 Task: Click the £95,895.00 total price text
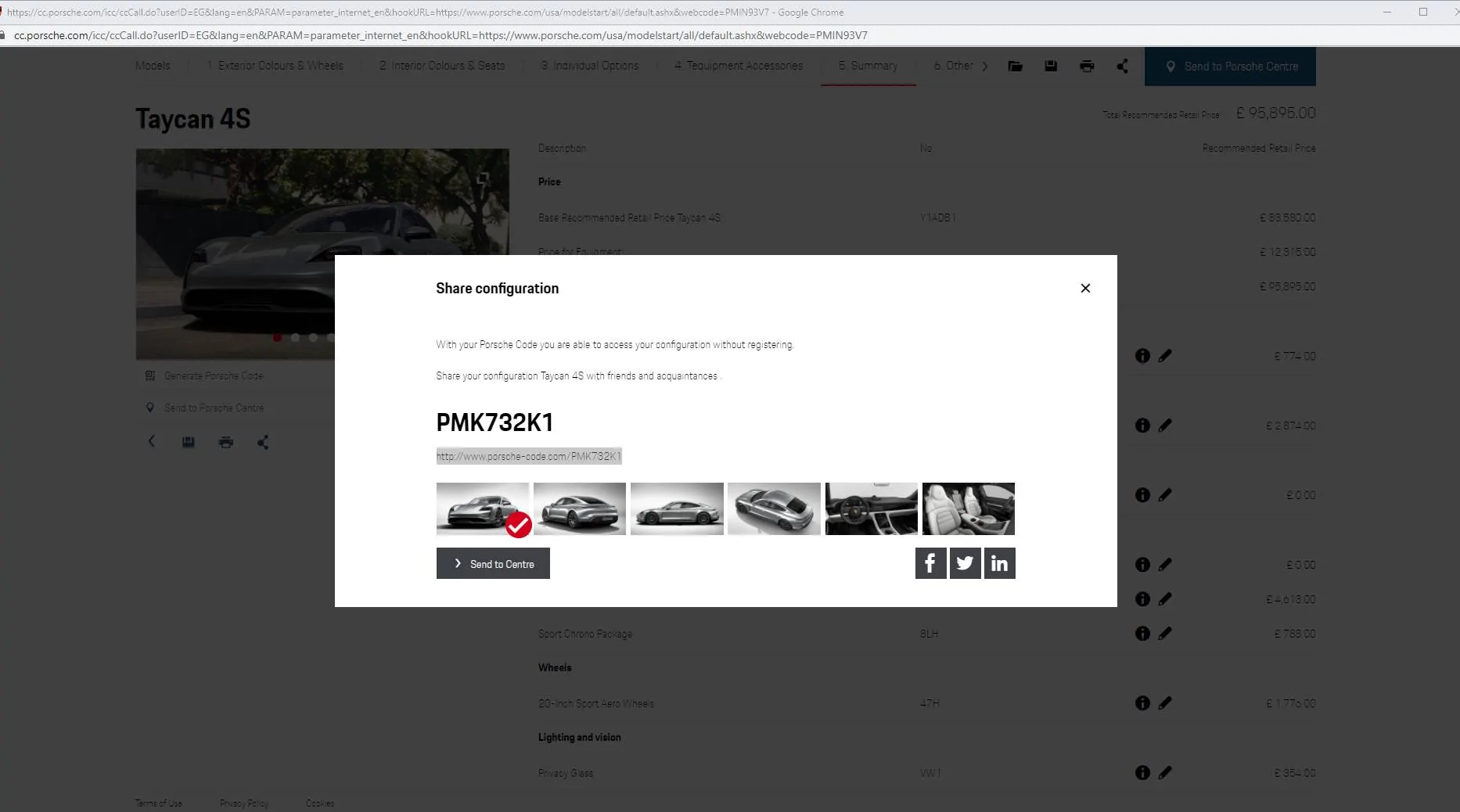(x=1275, y=113)
